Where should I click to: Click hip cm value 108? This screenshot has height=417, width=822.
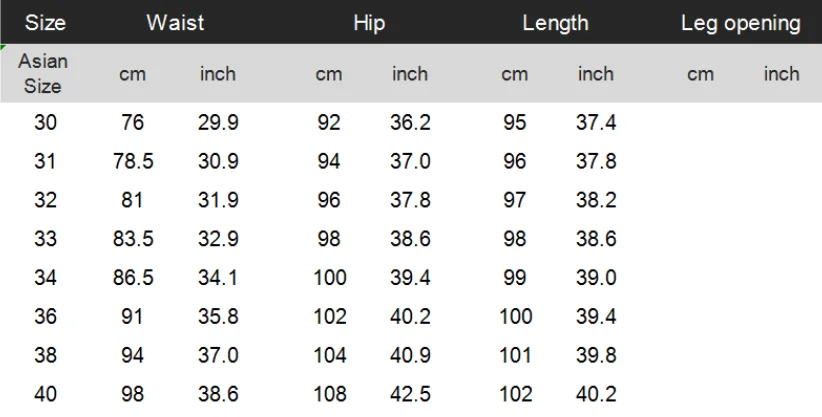330,394
